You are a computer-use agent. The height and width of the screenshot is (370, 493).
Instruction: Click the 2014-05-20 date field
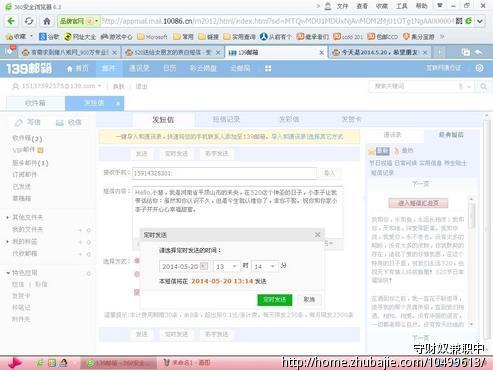(x=184, y=266)
